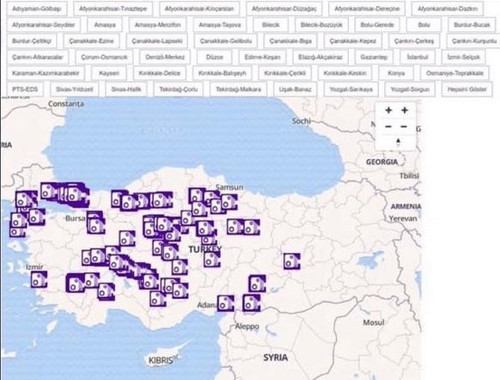The height and width of the screenshot is (380, 500).
Task: Open the PTS-EDS filter
Action: coord(25,89)
